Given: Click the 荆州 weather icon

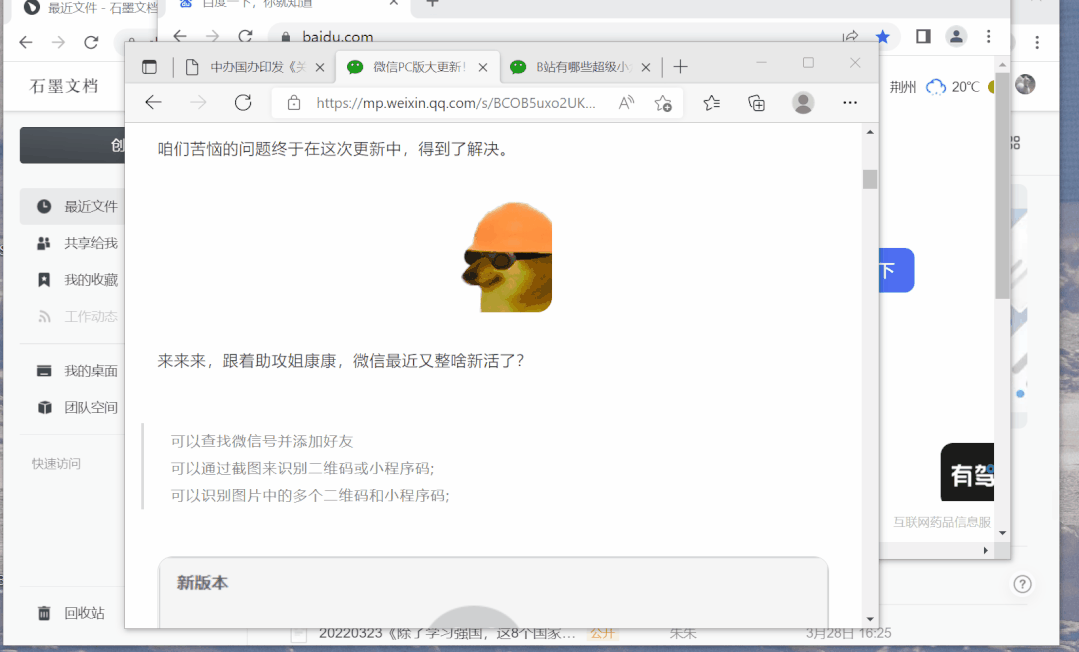Looking at the screenshot, I should click(935, 87).
